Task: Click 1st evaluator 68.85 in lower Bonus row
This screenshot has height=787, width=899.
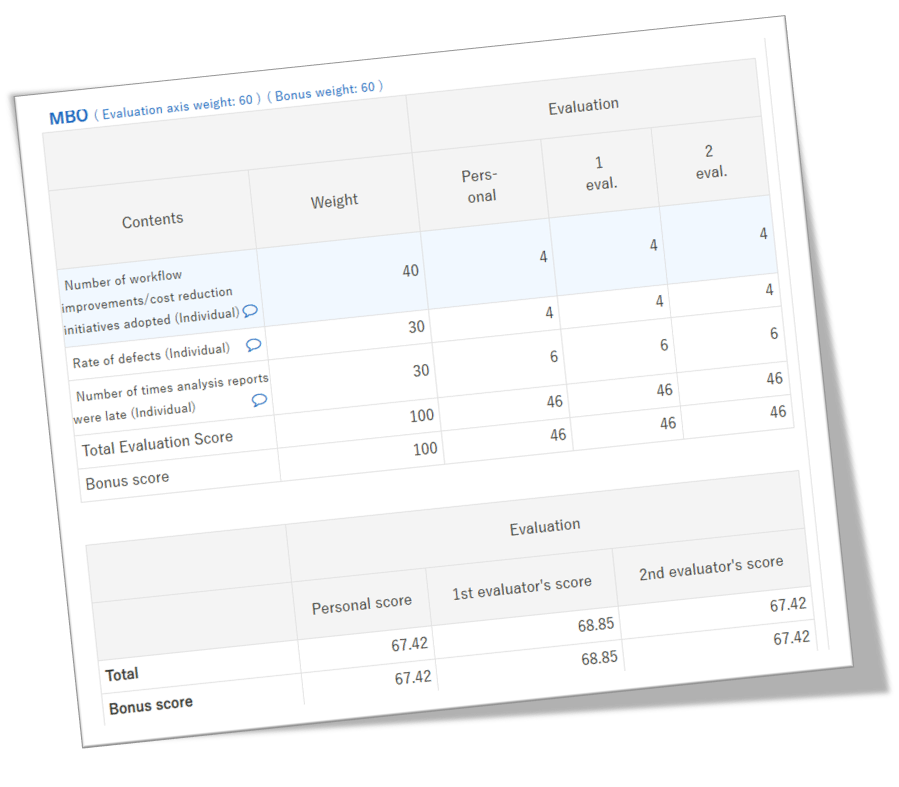Action: 599,658
